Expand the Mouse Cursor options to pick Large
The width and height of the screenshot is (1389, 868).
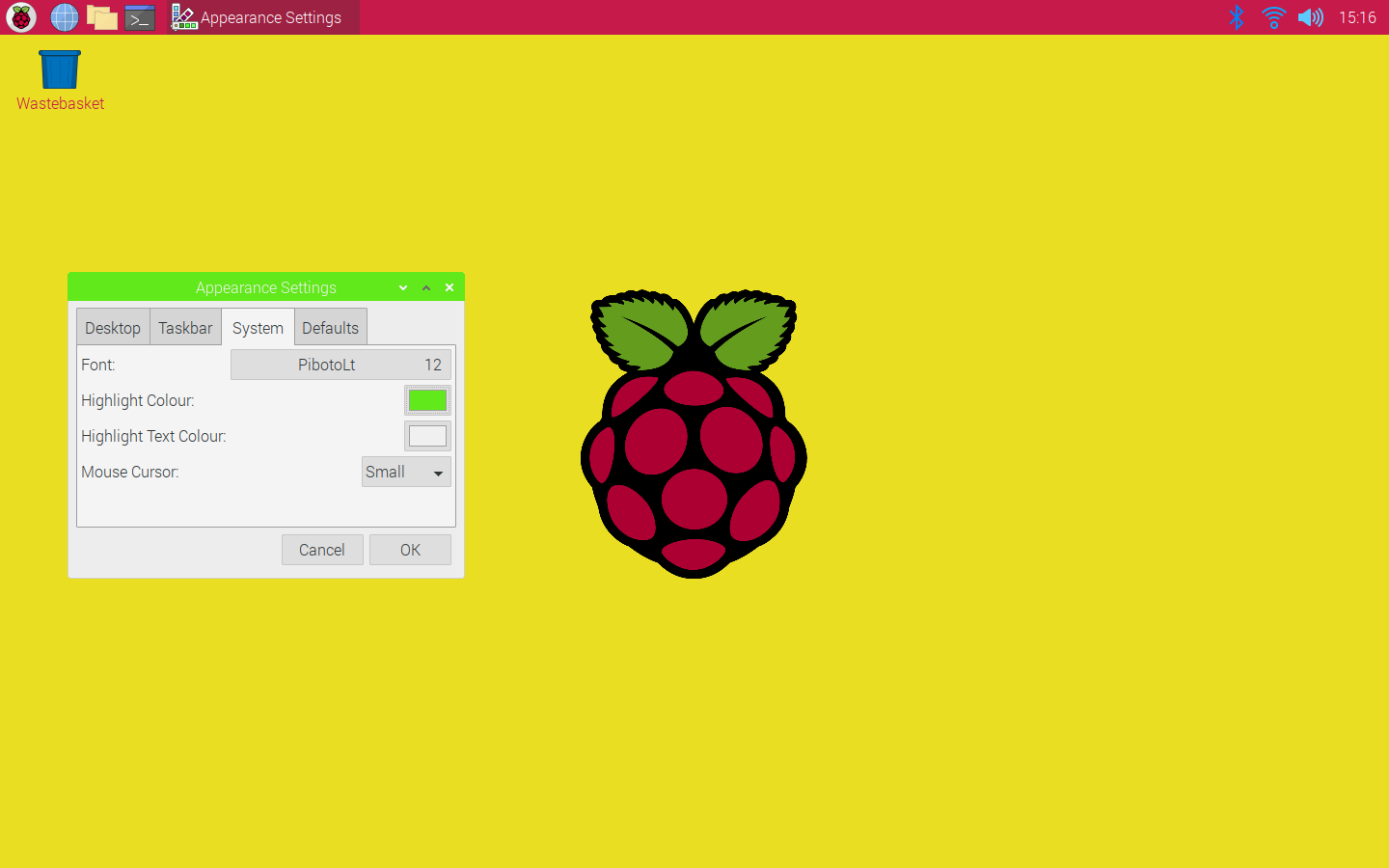(439, 472)
